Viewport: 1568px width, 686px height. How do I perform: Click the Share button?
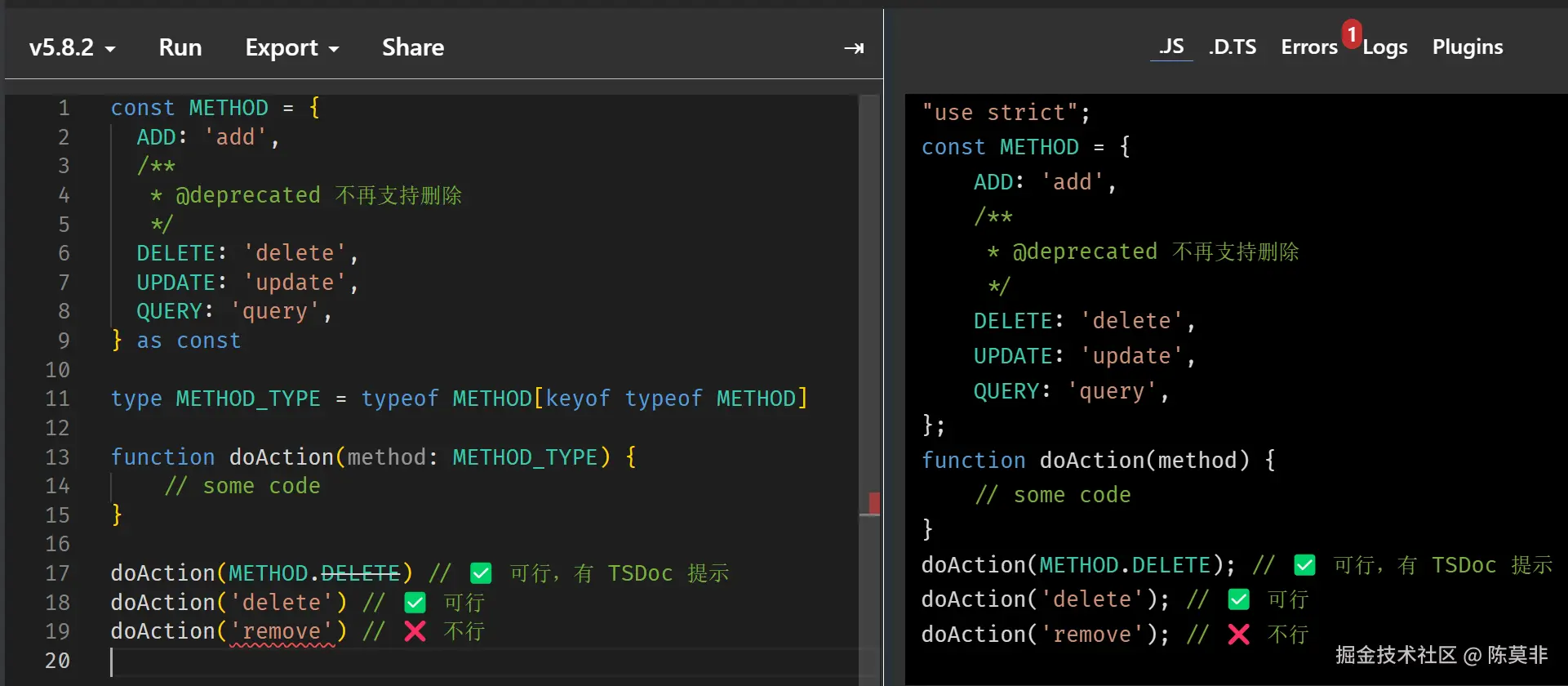(413, 47)
